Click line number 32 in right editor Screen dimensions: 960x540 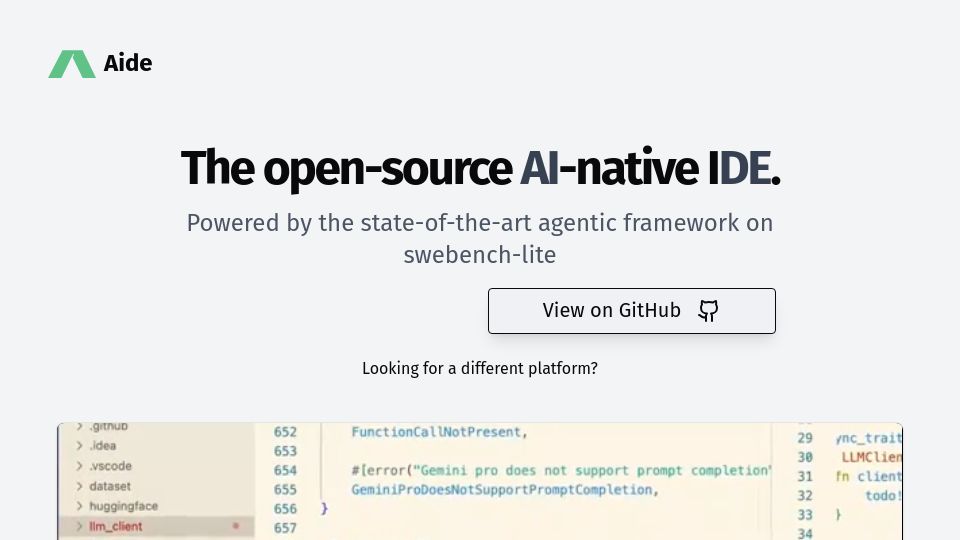[805, 496]
